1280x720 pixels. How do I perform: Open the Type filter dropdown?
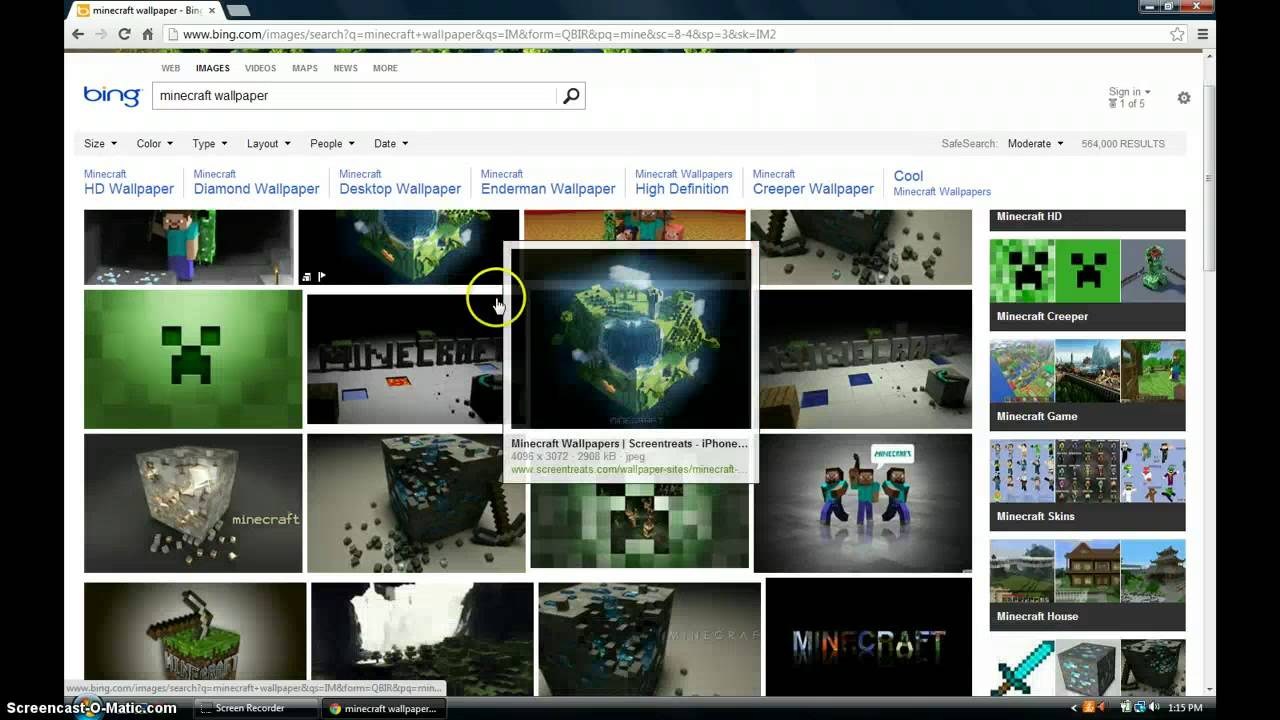[210, 144]
